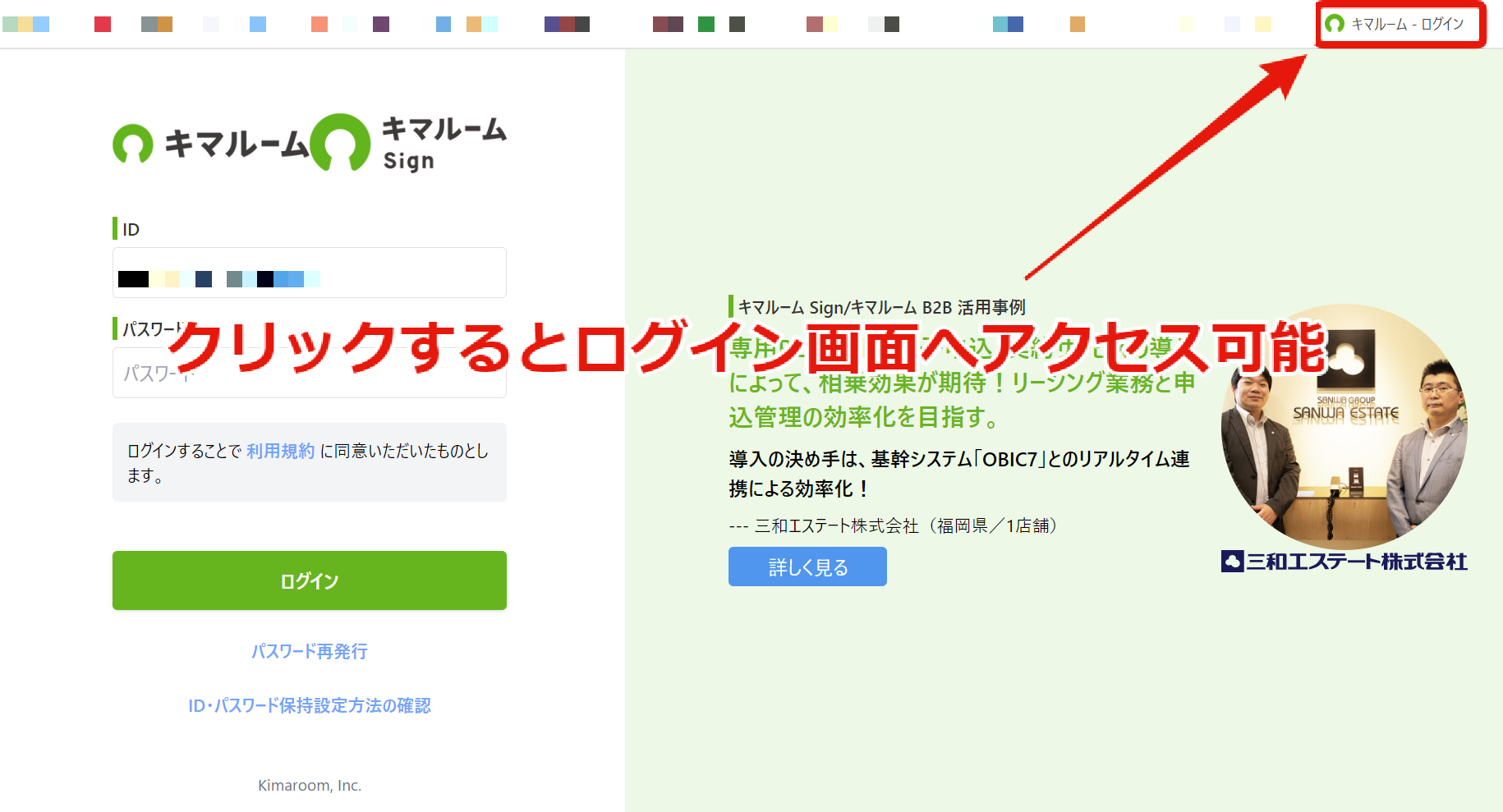Click the green case-study headline text
This screenshot has width=1503, height=812.
(x=962, y=383)
